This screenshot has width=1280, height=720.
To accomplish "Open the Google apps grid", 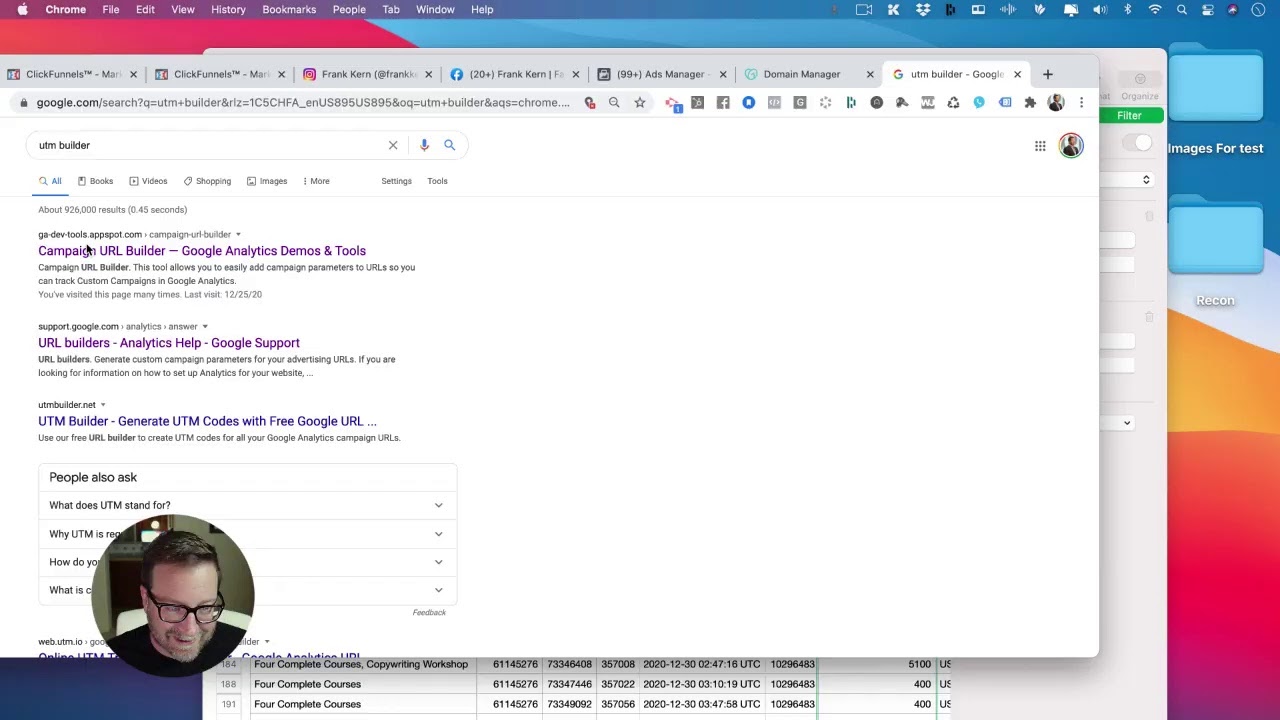I will click(1040, 146).
